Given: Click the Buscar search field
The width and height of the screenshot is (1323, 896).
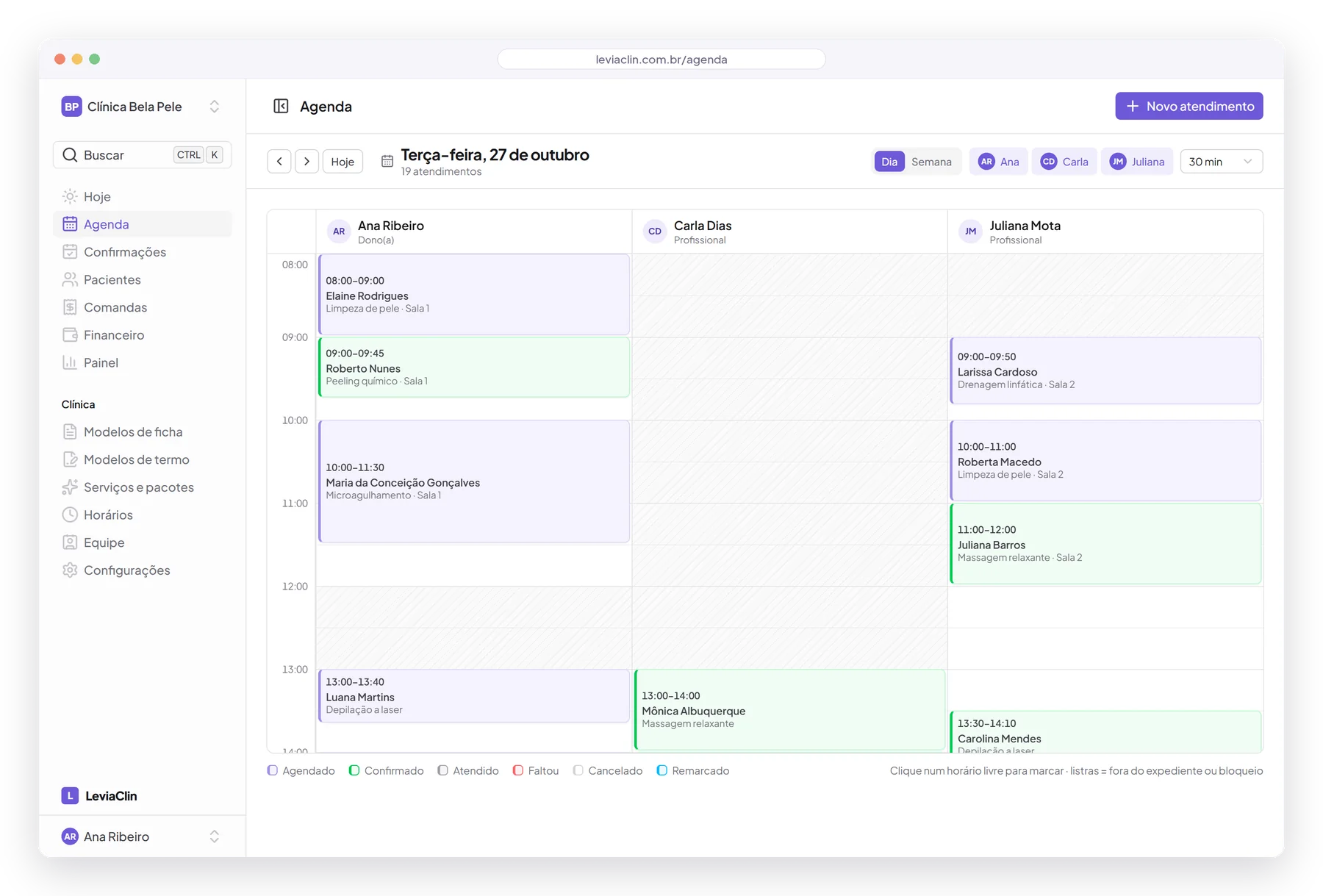Looking at the screenshot, I should (x=142, y=155).
